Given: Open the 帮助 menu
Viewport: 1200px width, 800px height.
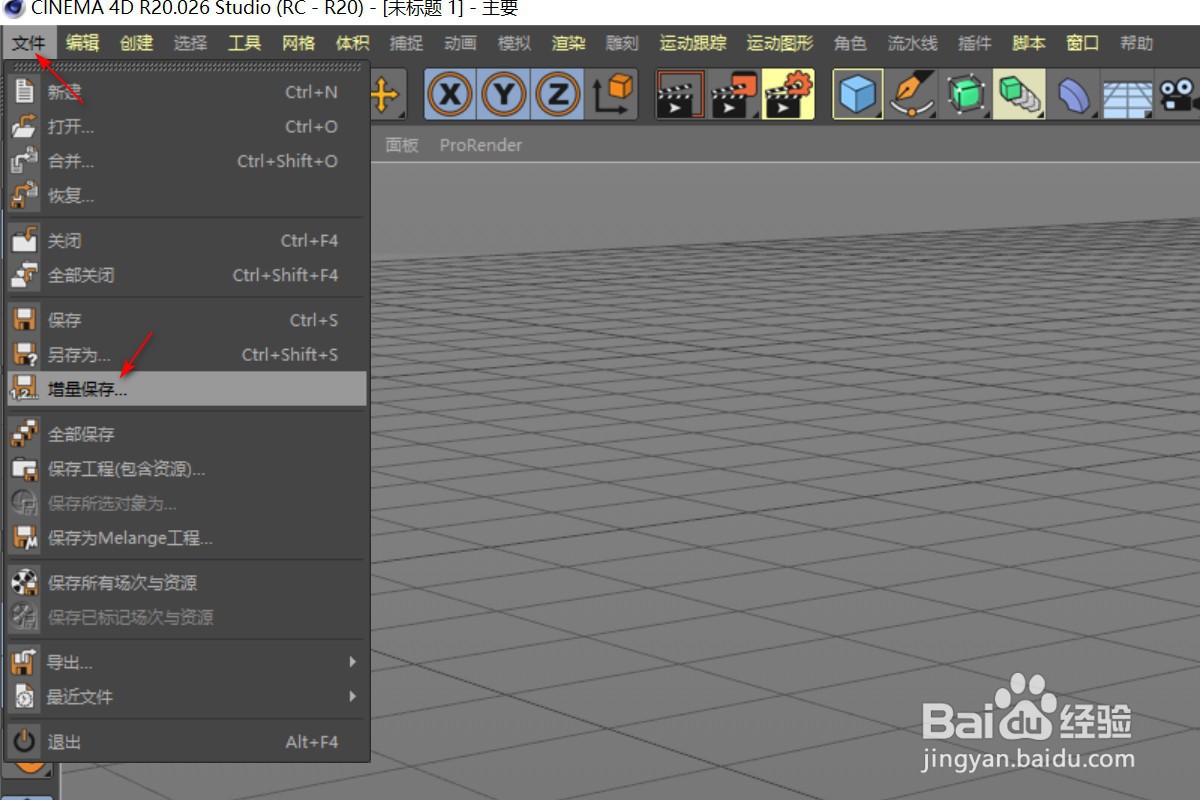Looking at the screenshot, I should (1137, 43).
